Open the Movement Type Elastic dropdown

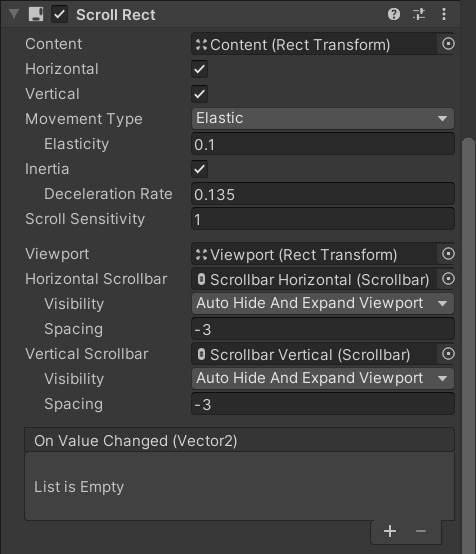point(323,118)
